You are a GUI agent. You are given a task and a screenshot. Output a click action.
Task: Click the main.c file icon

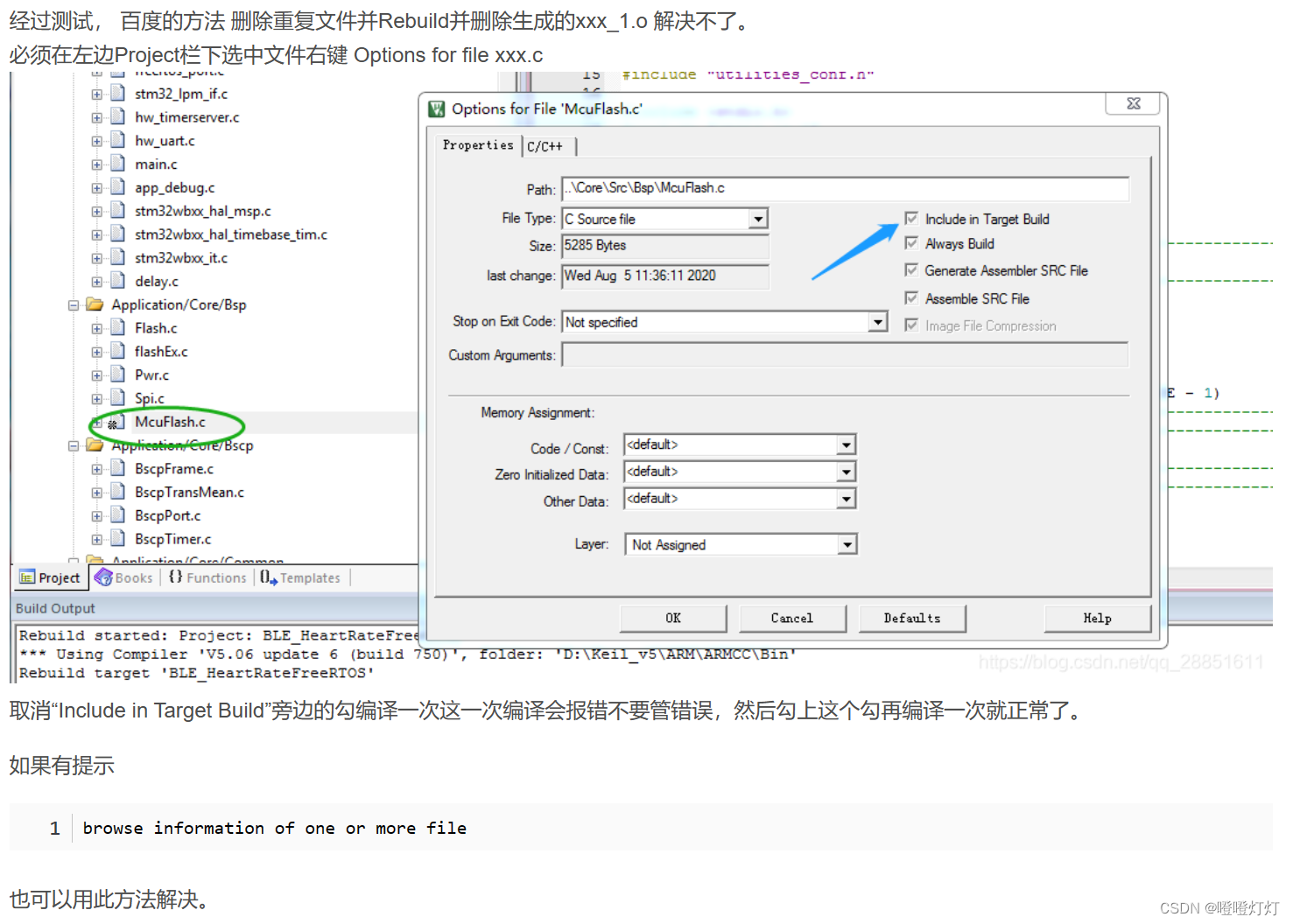pos(118,164)
